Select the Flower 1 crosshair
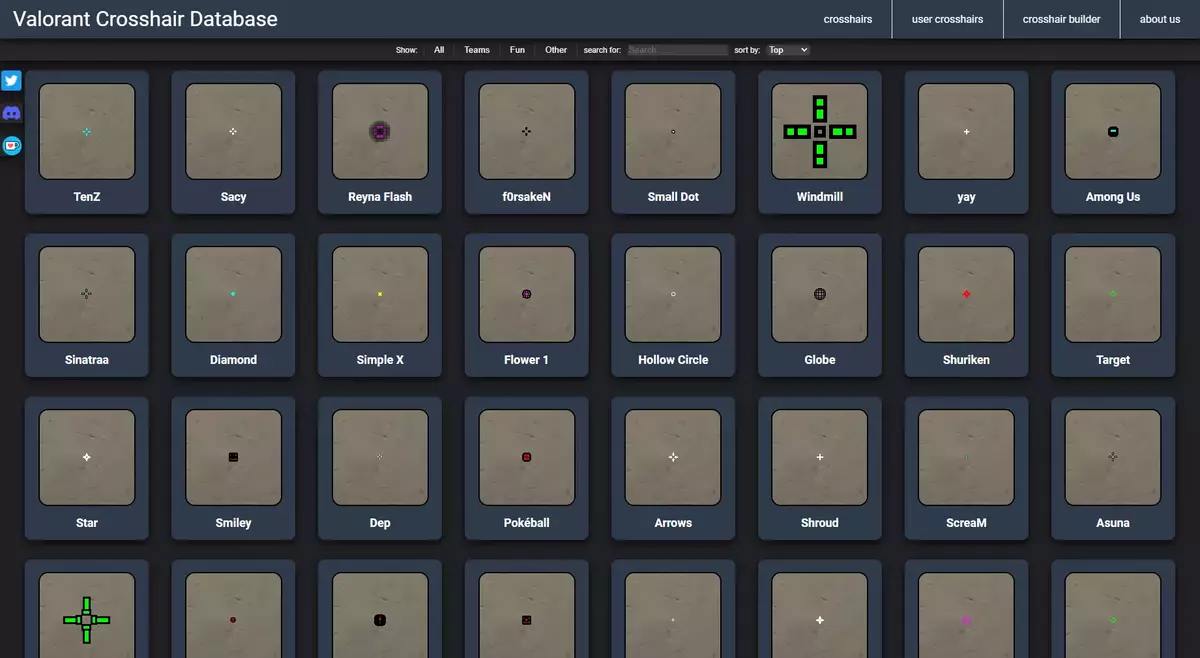The image size is (1200, 658). point(527,305)
